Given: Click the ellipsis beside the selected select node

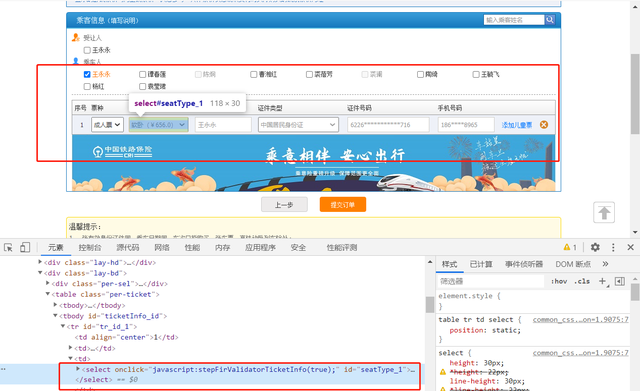Looking at the screenshot, I should point(3,369).
